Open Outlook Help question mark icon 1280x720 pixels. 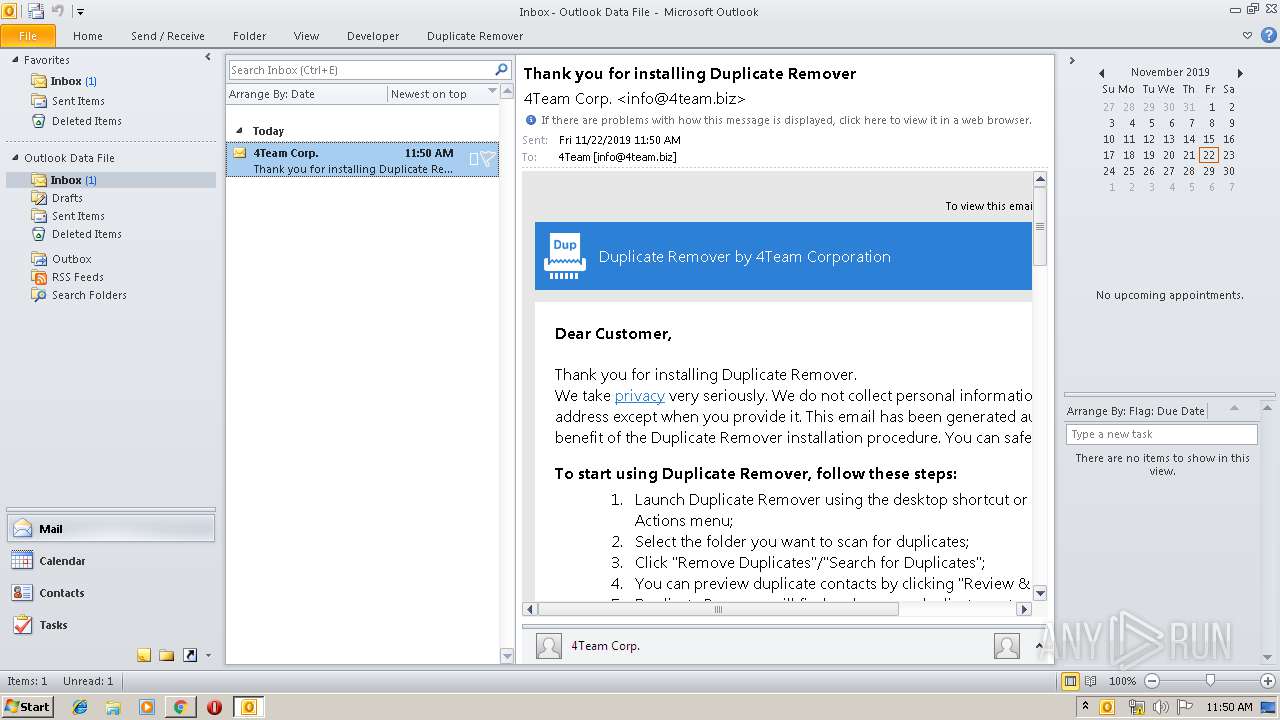tap(1267, 36)
